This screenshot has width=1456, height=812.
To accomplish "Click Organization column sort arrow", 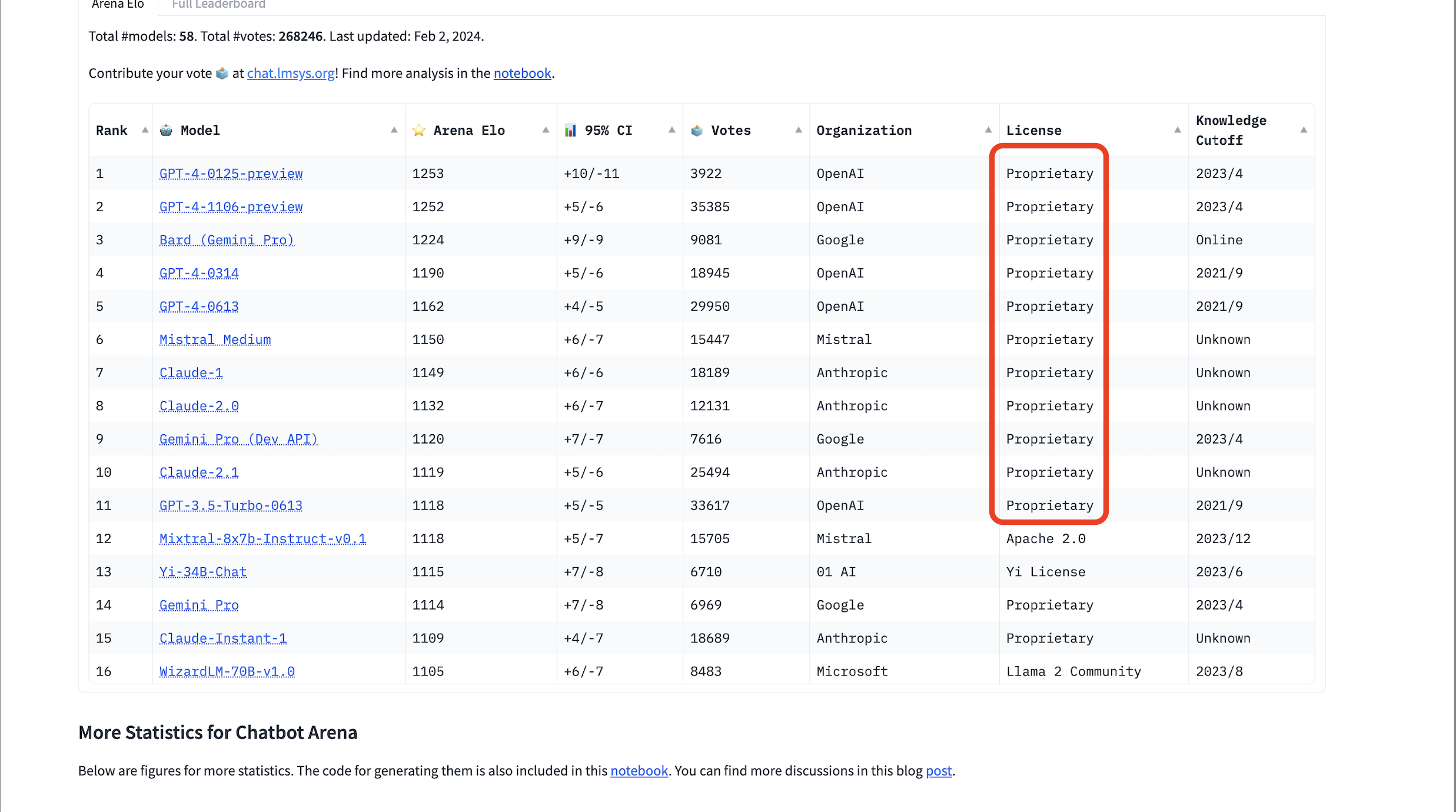I will coord(988,130).
